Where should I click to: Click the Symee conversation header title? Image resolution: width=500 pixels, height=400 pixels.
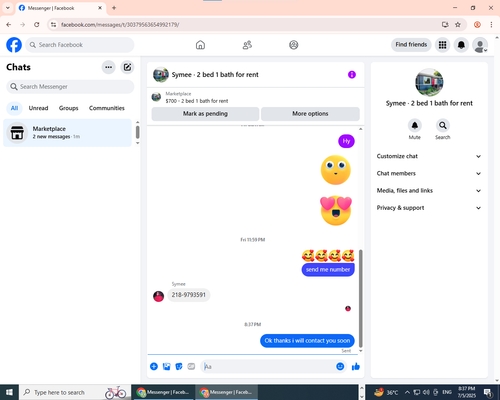215,75
